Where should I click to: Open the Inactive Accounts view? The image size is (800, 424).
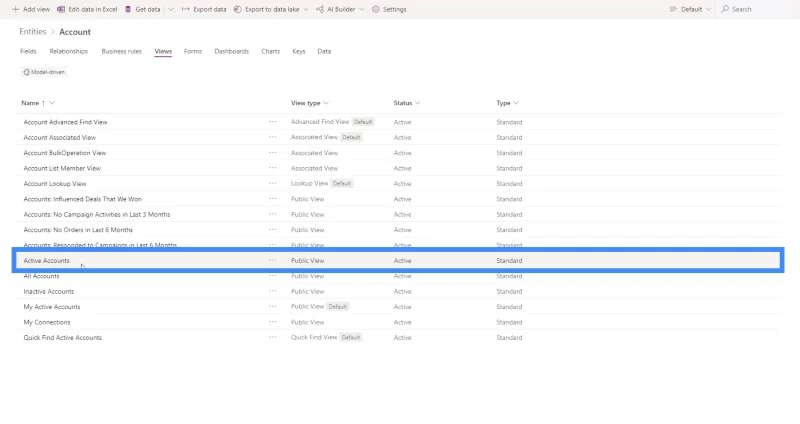pos(48,291)
